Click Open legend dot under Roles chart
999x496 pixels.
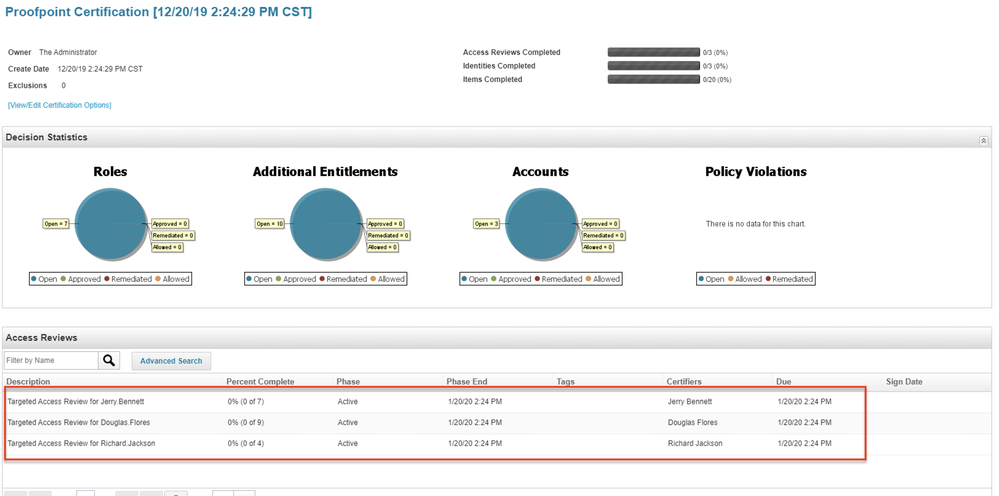(x=35, y=279)
